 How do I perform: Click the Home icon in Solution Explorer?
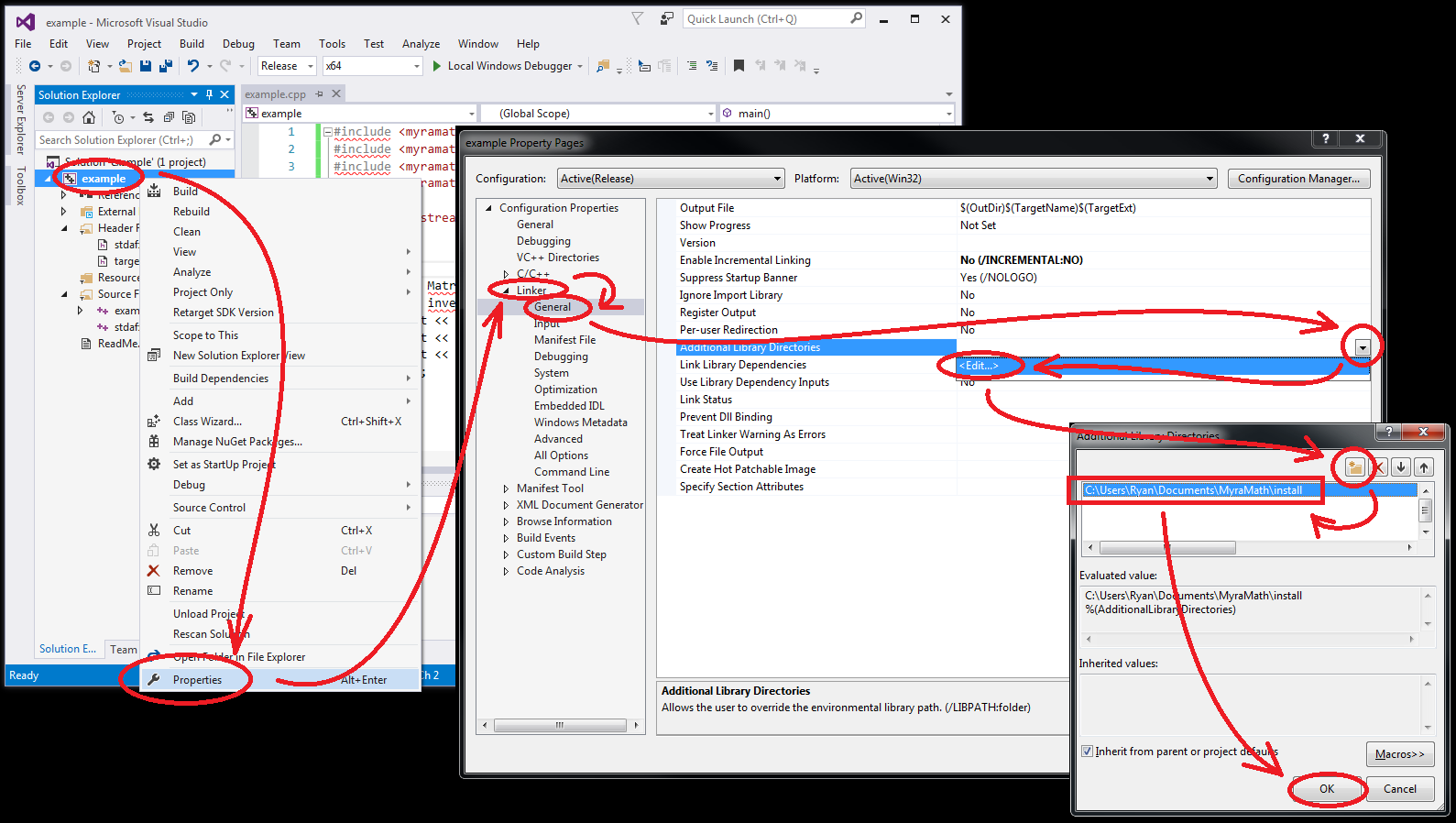click(x=89, y=117)
